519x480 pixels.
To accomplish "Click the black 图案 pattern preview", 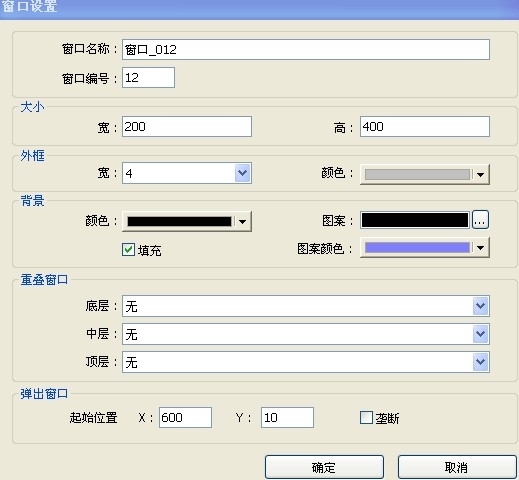I will (415, 220).
